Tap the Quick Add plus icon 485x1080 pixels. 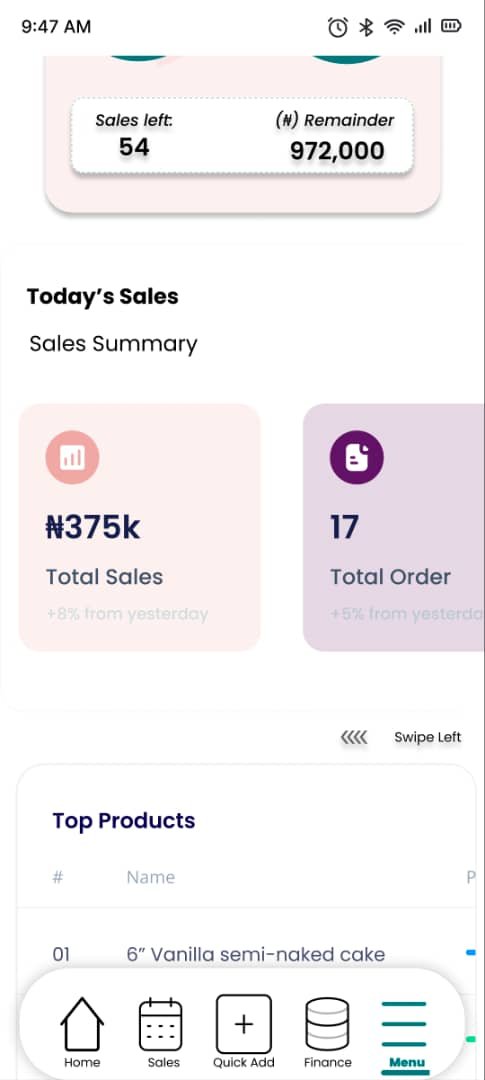(x=243, y=1024)
